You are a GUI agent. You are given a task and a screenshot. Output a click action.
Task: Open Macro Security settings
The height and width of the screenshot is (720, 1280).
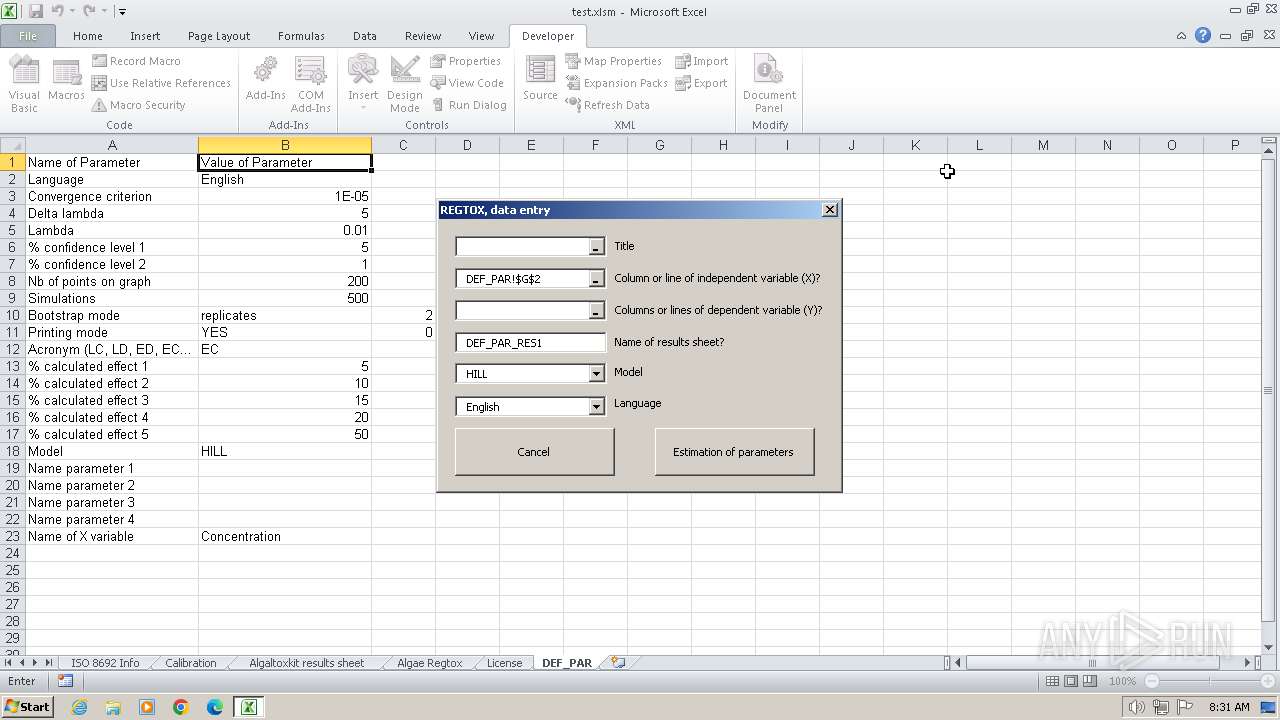(139, 105)
